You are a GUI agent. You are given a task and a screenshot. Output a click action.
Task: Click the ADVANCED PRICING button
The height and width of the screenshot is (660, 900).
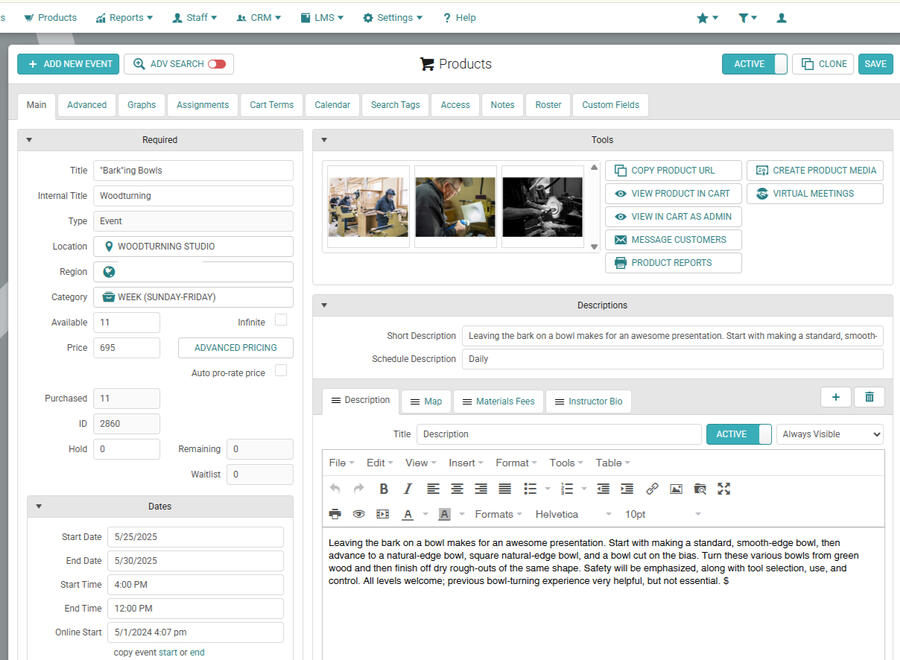click(235, 348)
